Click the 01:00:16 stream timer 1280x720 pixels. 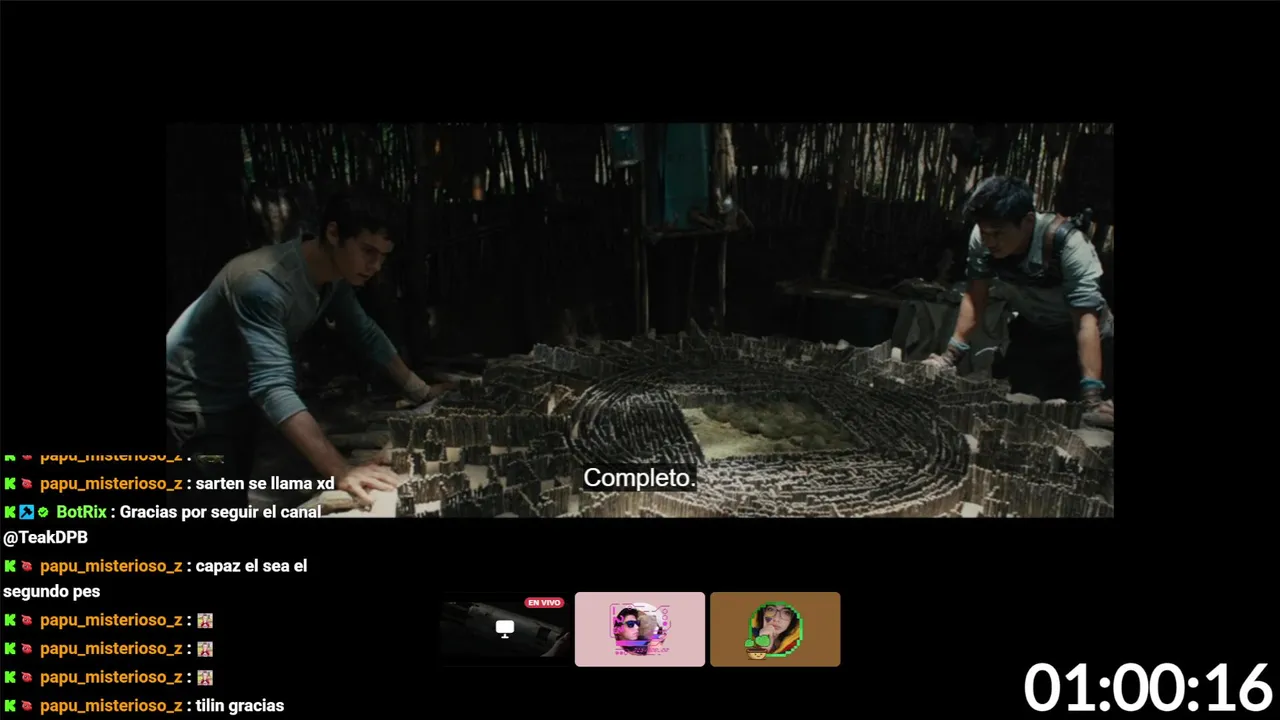coord(1147,688)
